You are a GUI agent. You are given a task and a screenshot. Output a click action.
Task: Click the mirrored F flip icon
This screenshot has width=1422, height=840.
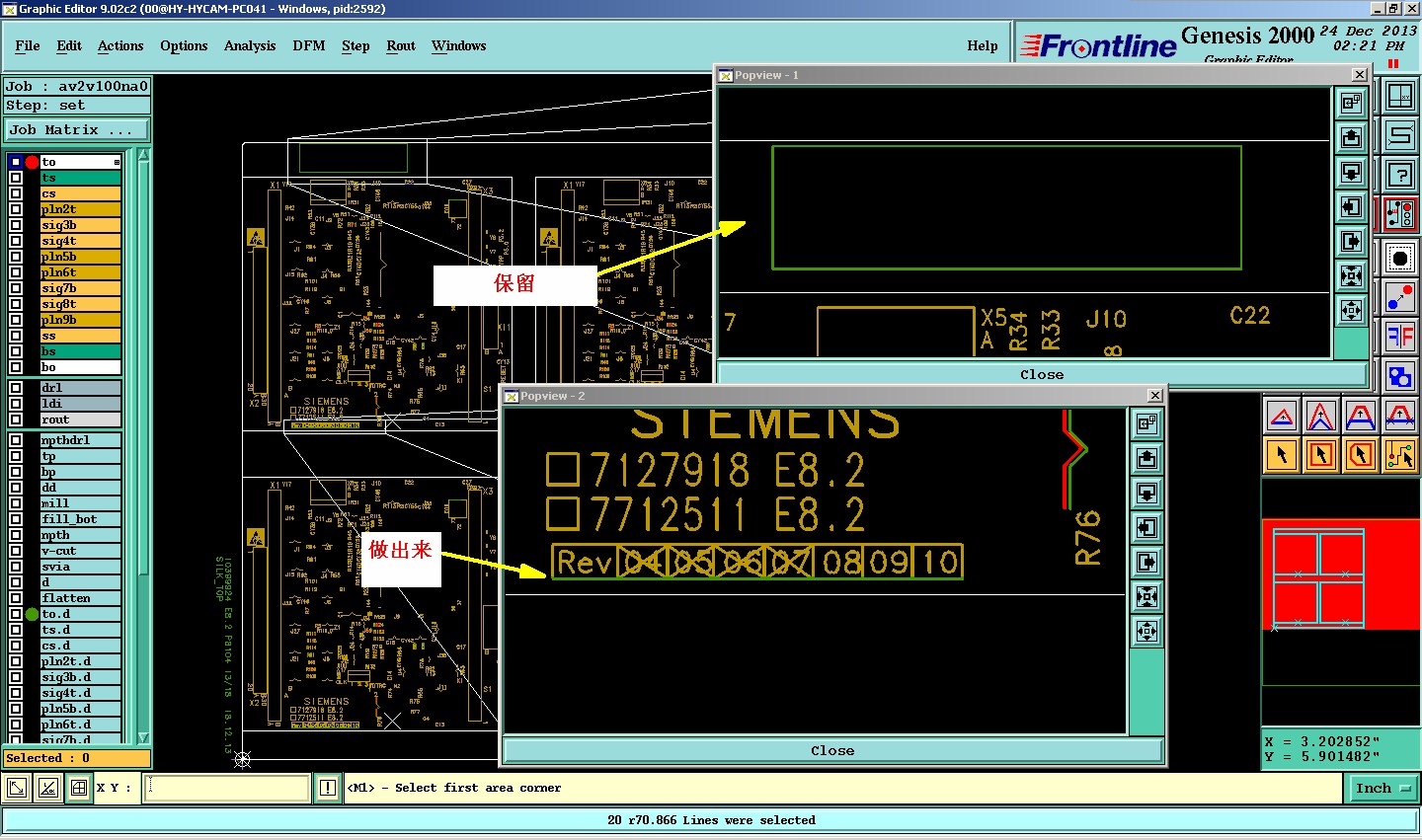(x=1400, y=337)
